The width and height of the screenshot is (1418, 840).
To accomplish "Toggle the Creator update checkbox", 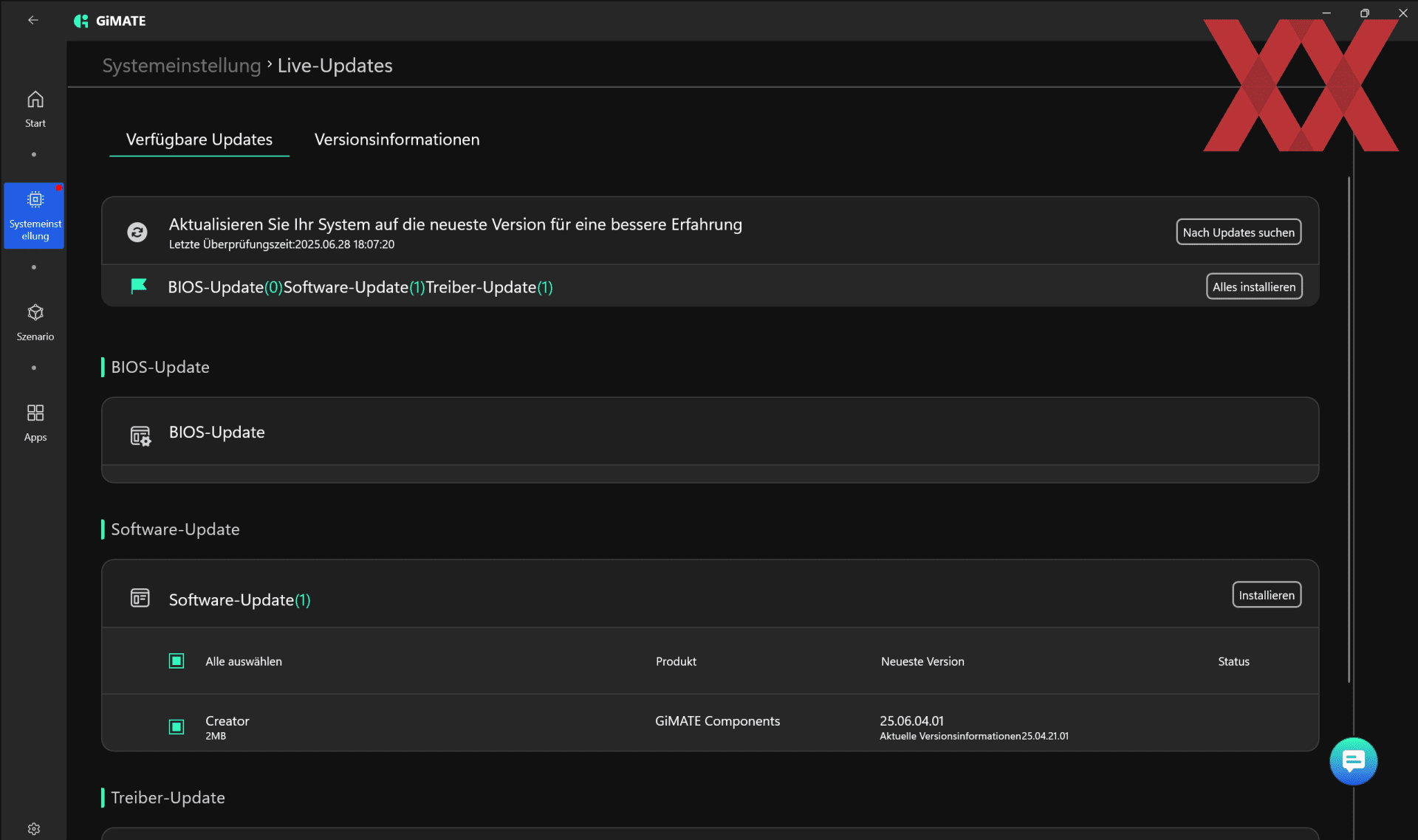I will tap(177, 727).
